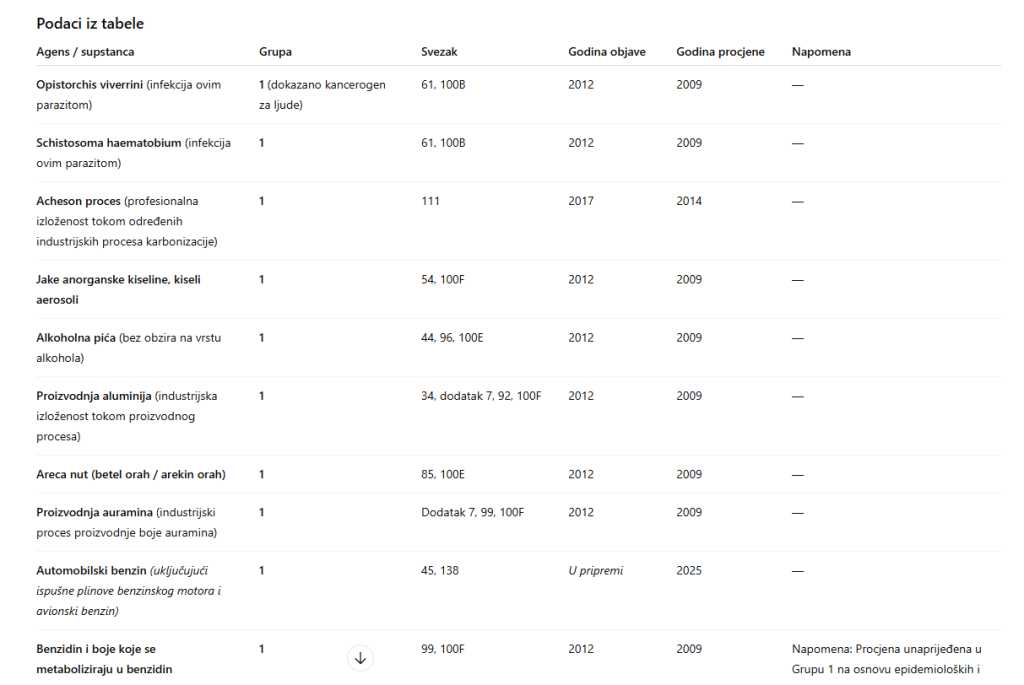Click the "Godina procjene" column header
The height and width of the screenshot is (685, 1024).
[720, 52]
